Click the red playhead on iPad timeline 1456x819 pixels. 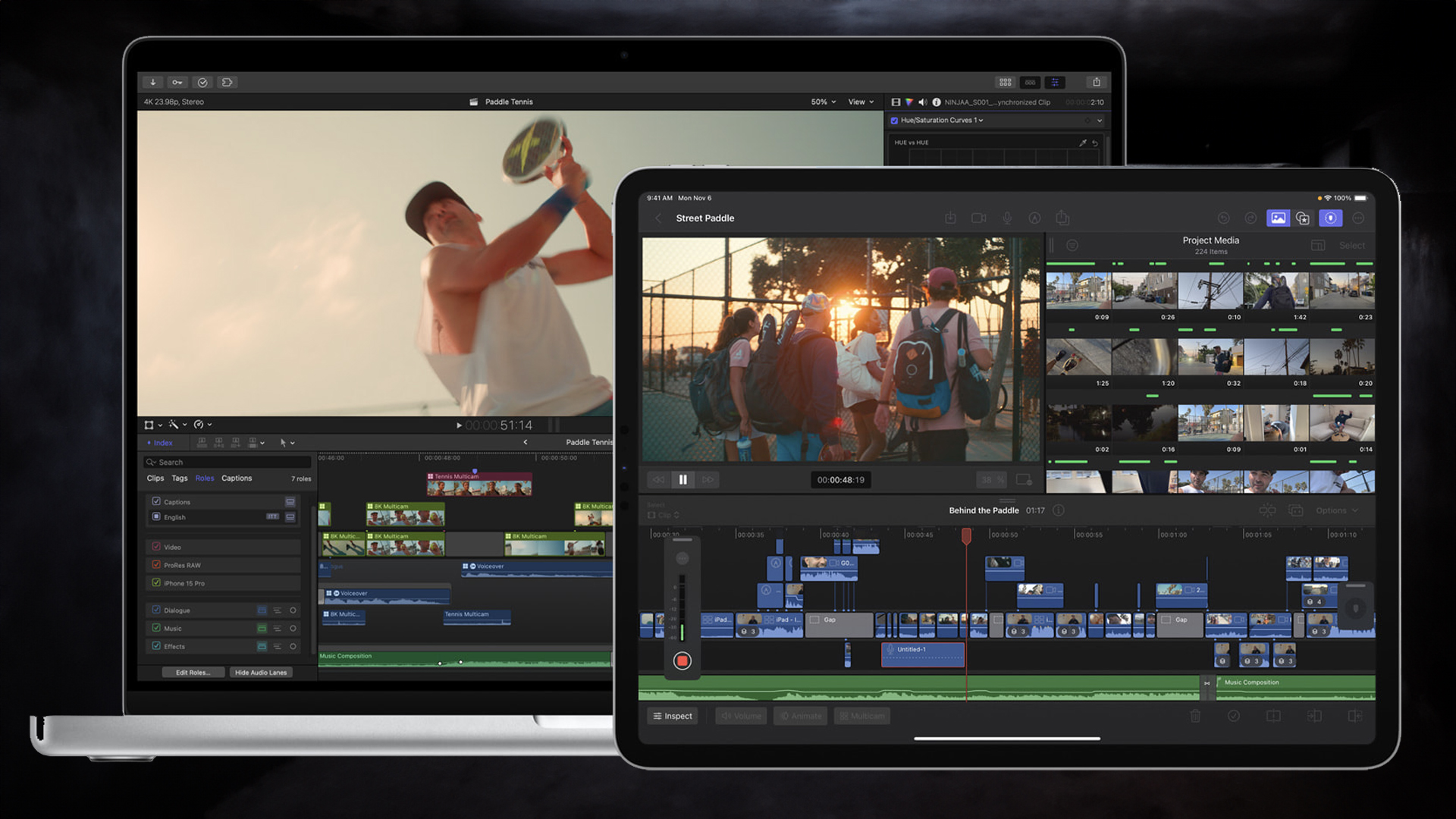[966, 536]
